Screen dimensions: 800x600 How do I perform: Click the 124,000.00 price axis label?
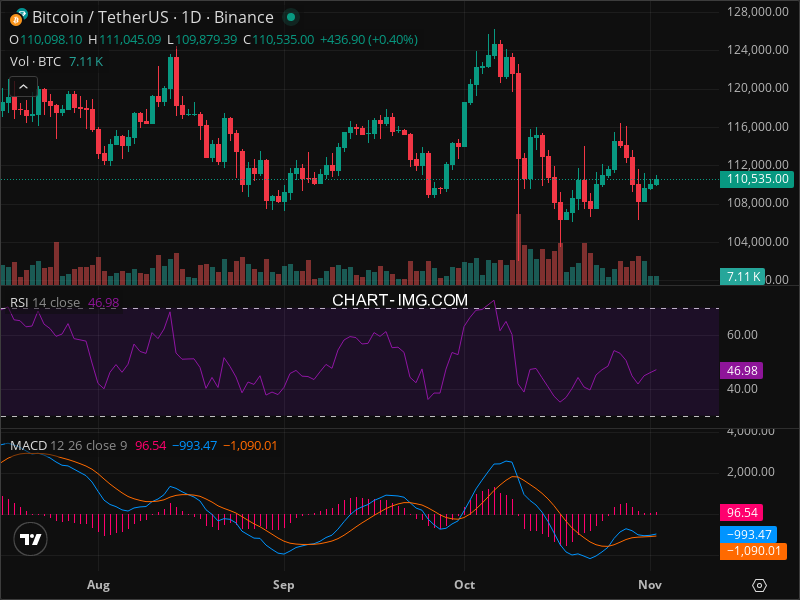click(x=756, y=50)
